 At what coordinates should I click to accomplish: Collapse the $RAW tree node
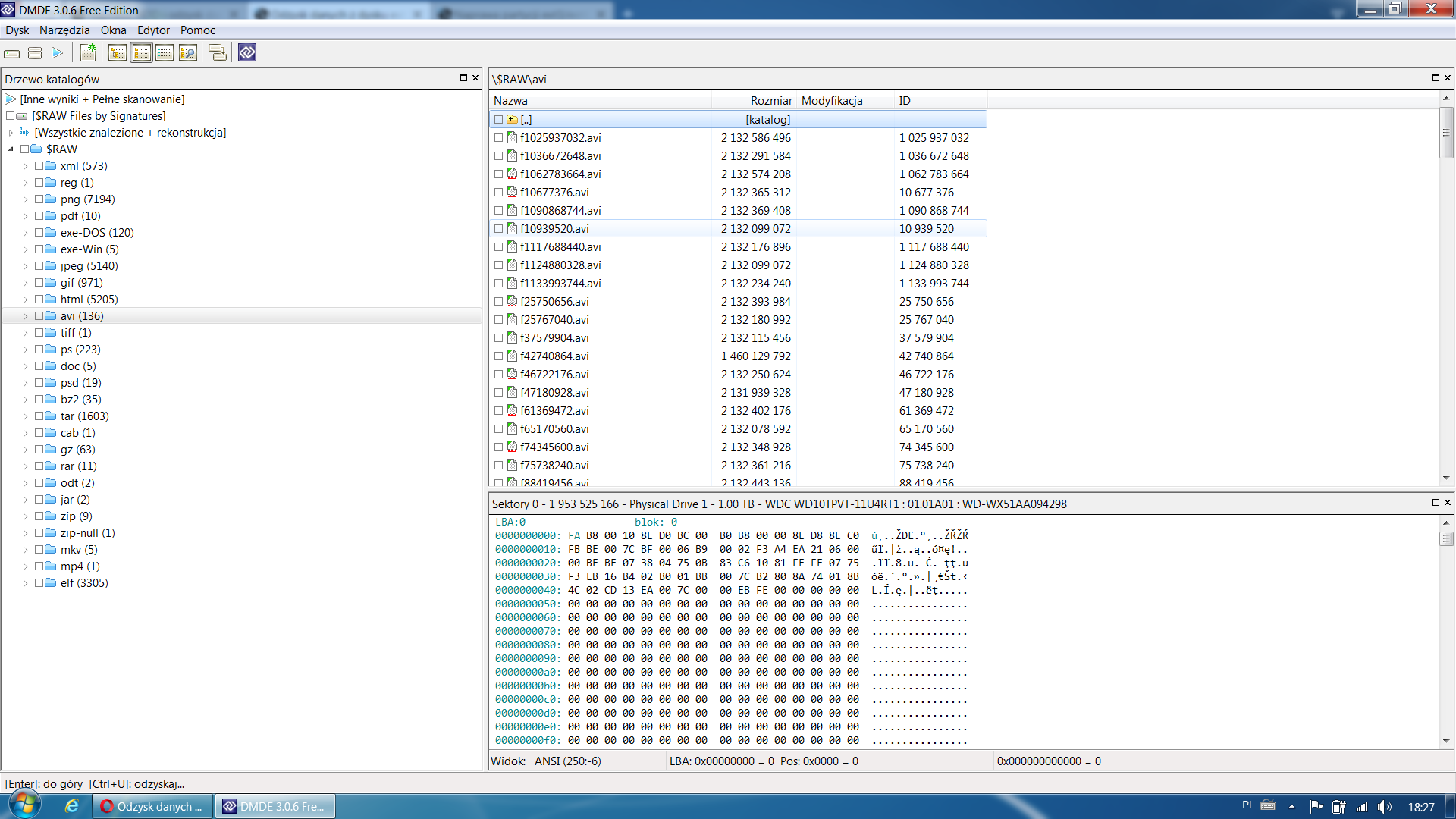(x=11, y=149)
